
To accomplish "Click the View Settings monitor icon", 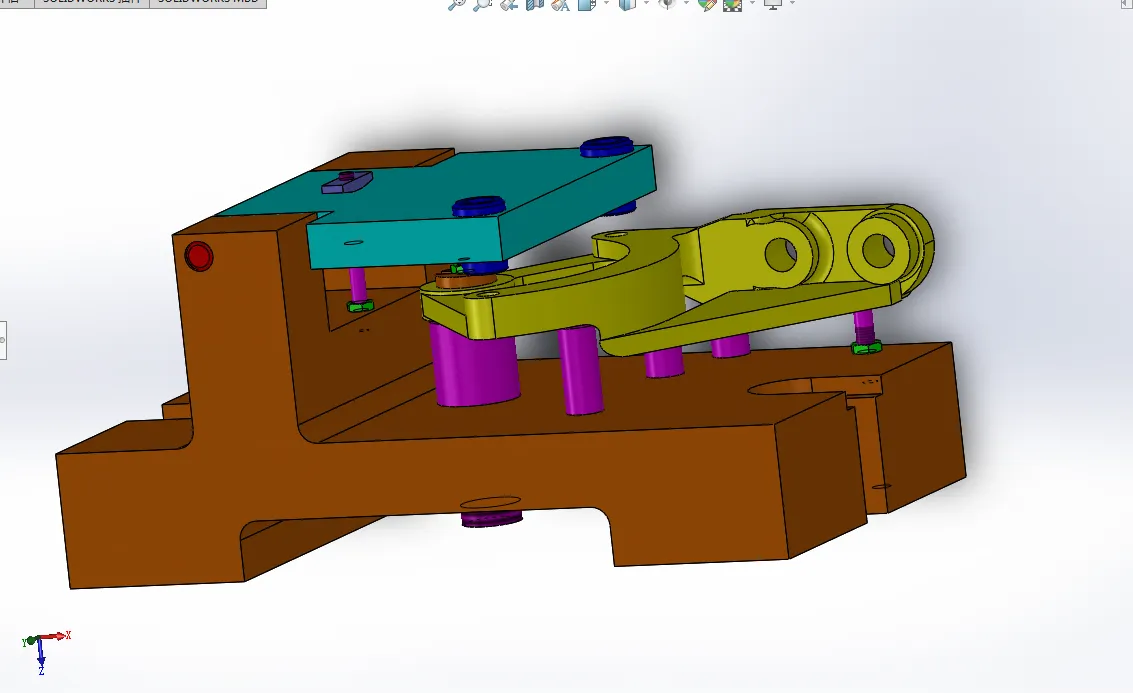I will (773, 4).
